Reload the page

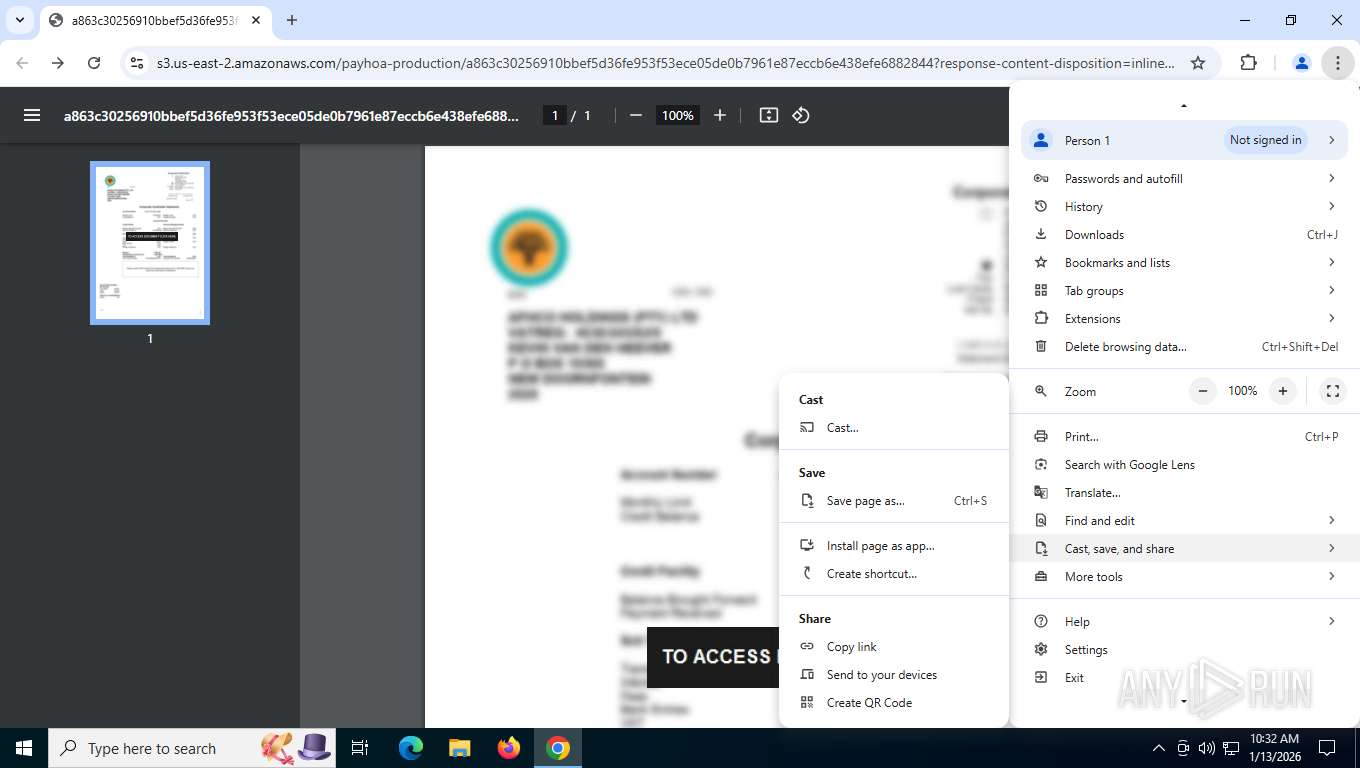[94, 63]
